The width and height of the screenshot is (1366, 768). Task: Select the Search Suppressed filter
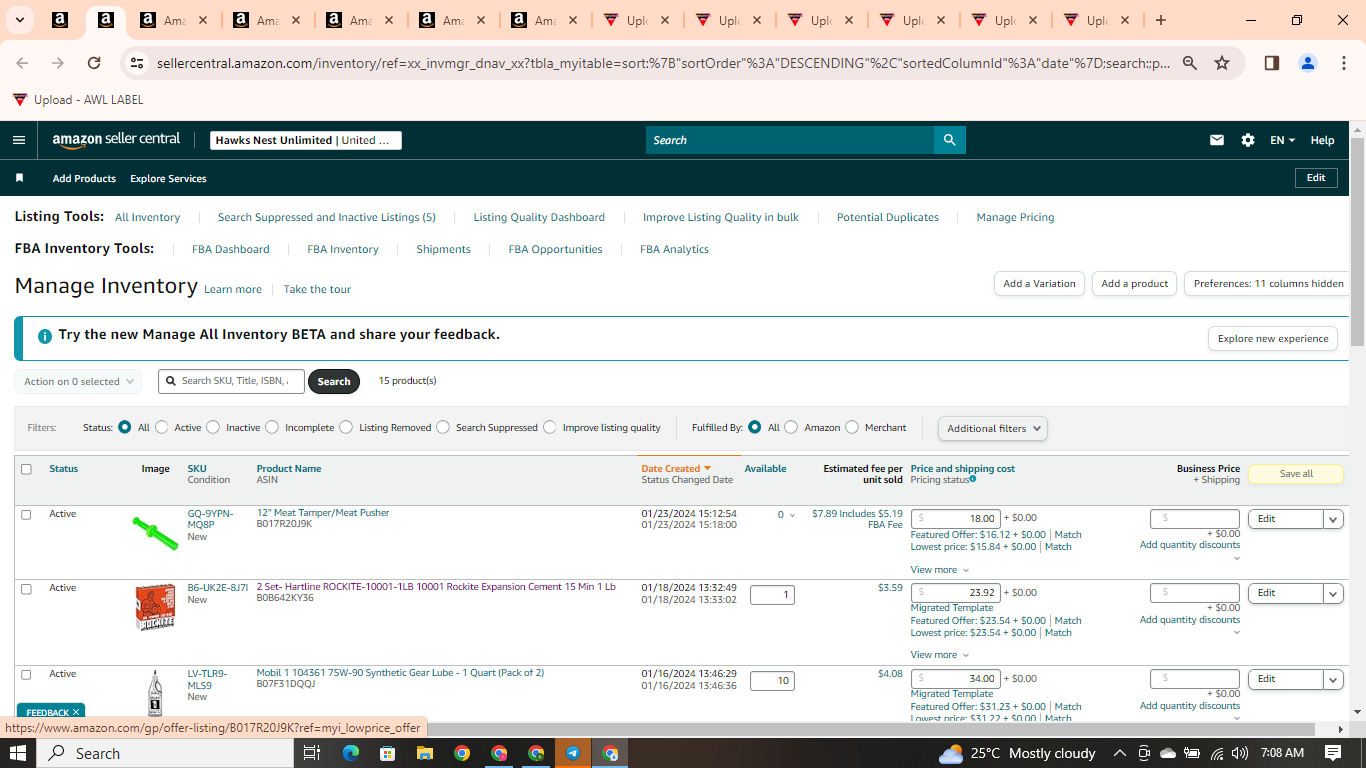(443, 427)
